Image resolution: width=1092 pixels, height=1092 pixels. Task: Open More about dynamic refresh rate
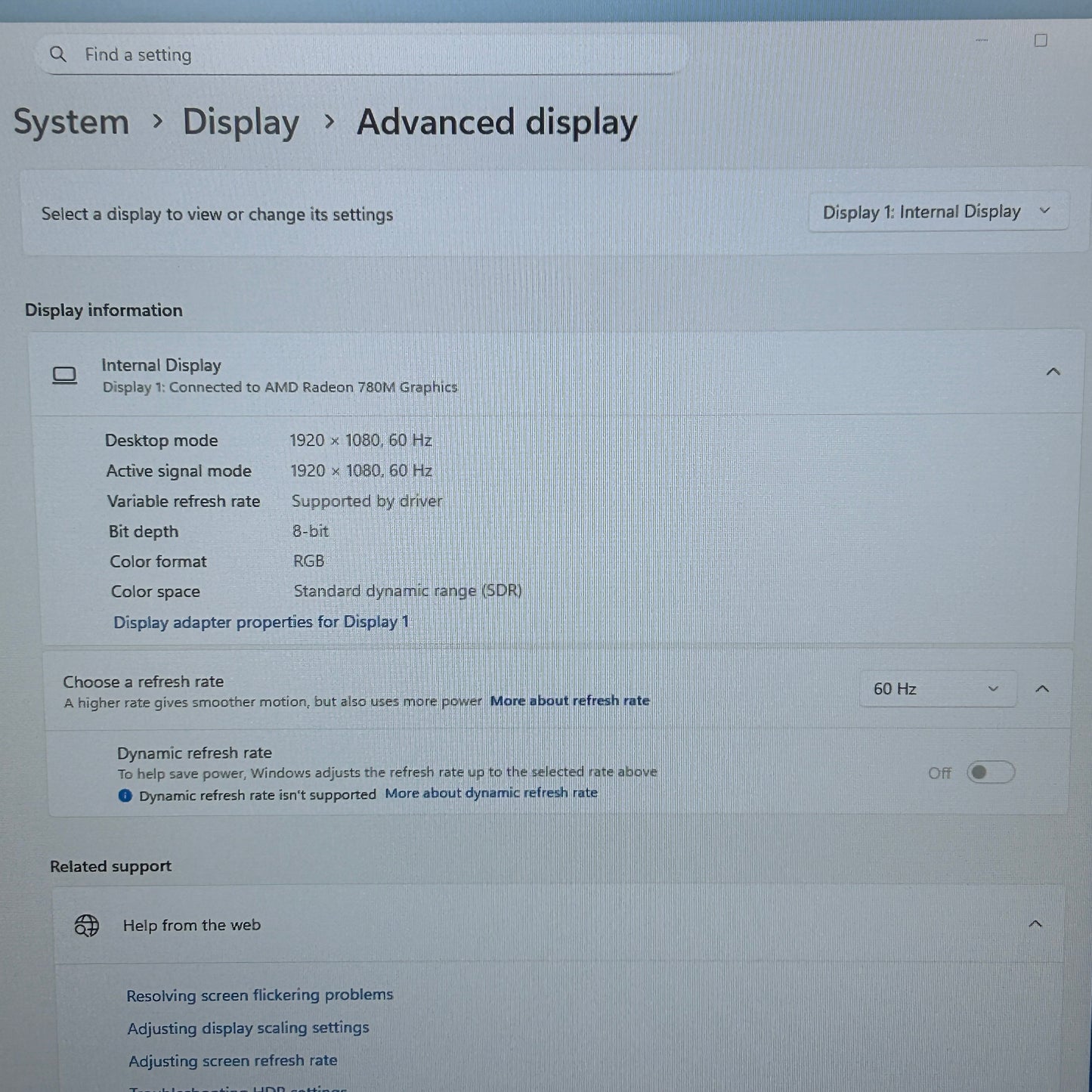point(490,793)
